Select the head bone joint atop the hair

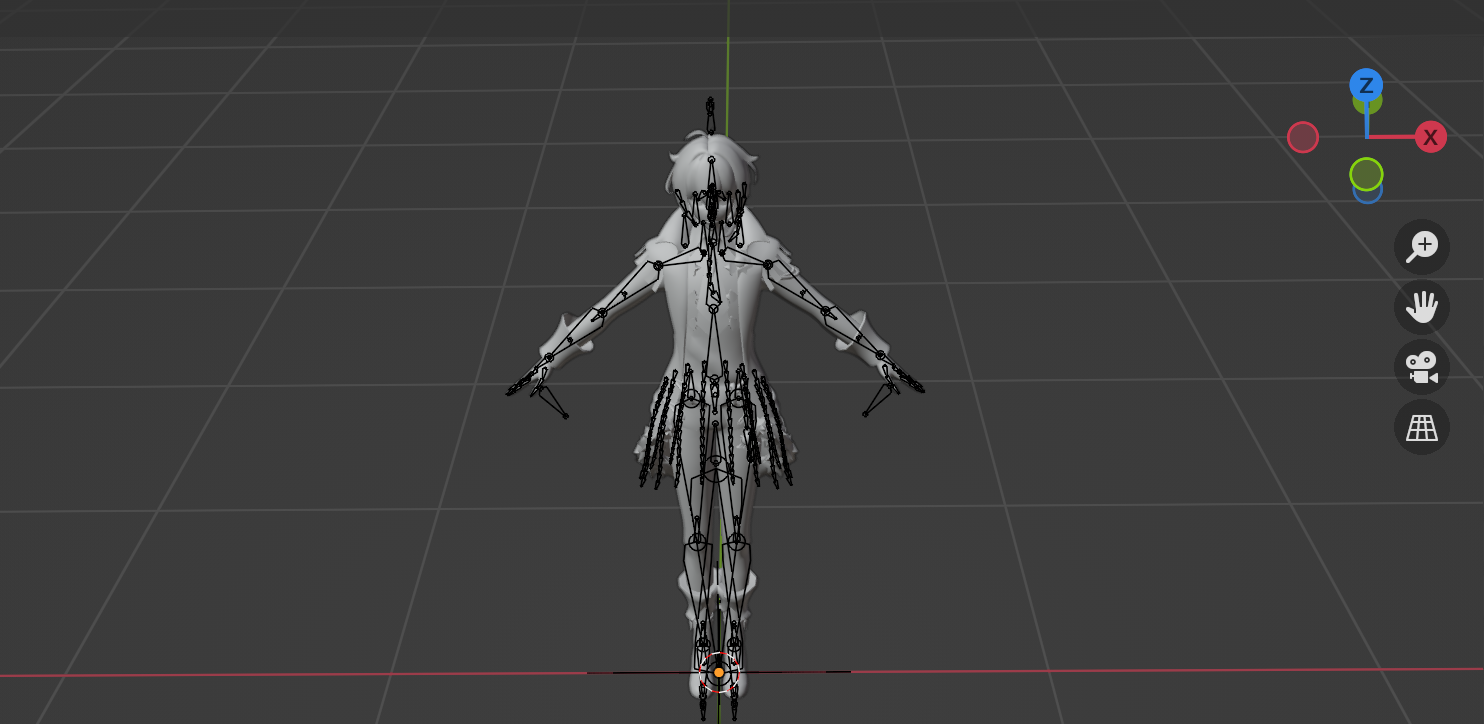(711, 160)
